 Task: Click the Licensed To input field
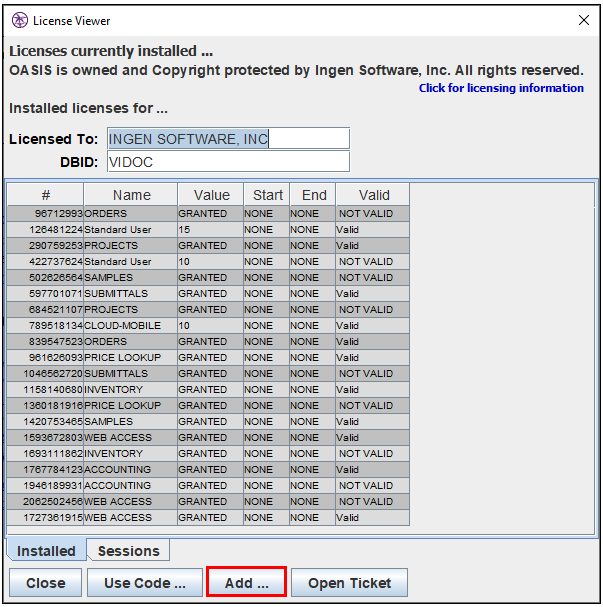pos(228,139)
